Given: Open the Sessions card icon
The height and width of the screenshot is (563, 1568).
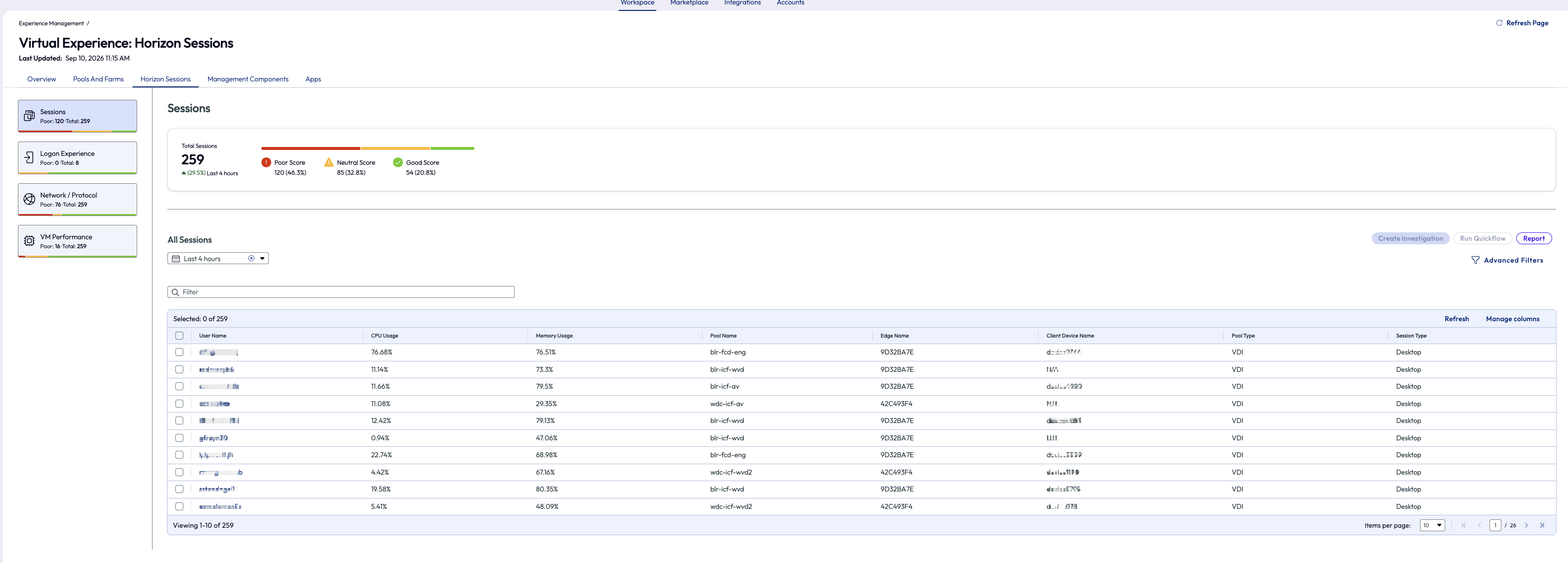Looking at the screenshot, I should (29, 116).
